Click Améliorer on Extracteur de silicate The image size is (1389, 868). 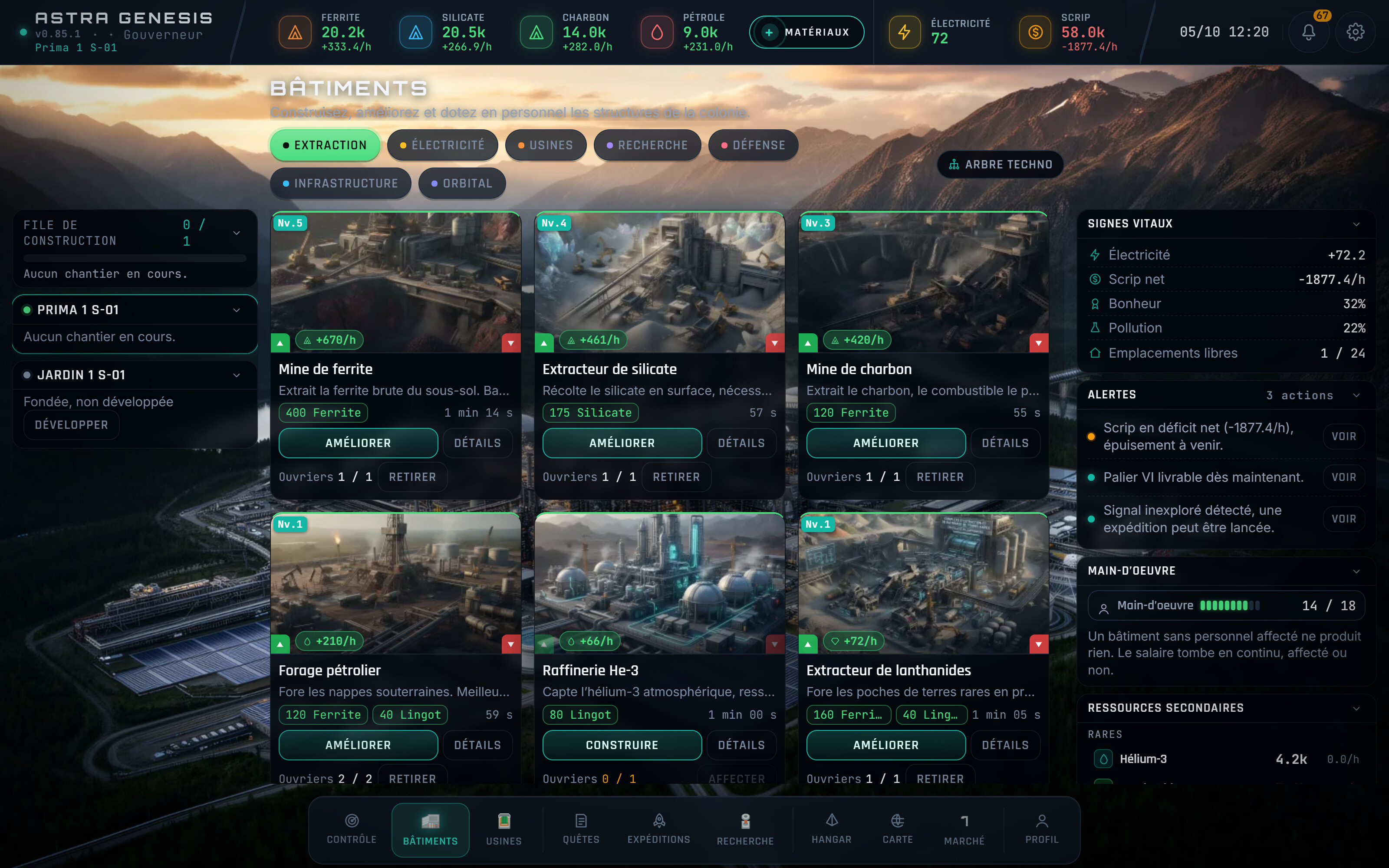click(x=622, y=443)
